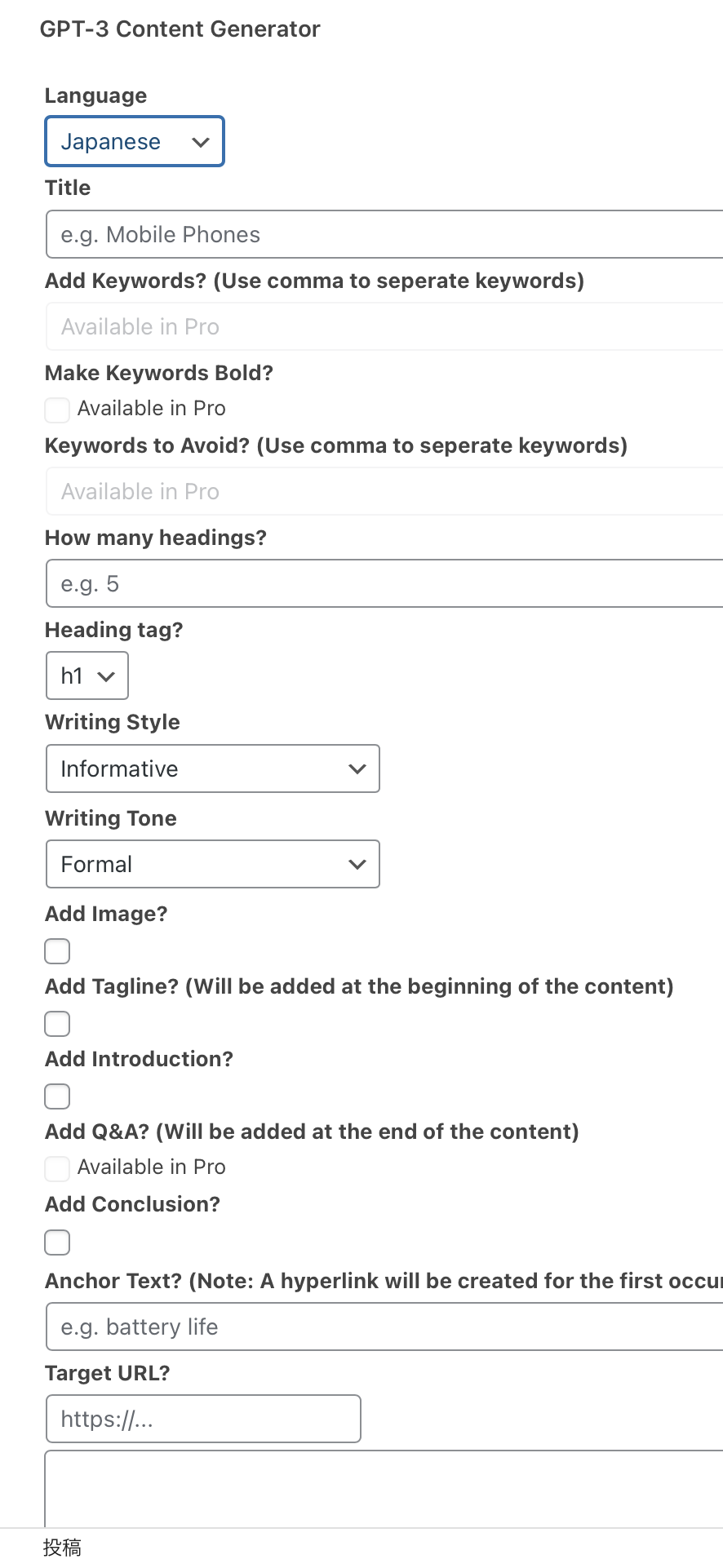The width and height of the screenshot is (723, 1568).
Task: Enable the Add Tagline checkbox
Action: coord(57,1024)
